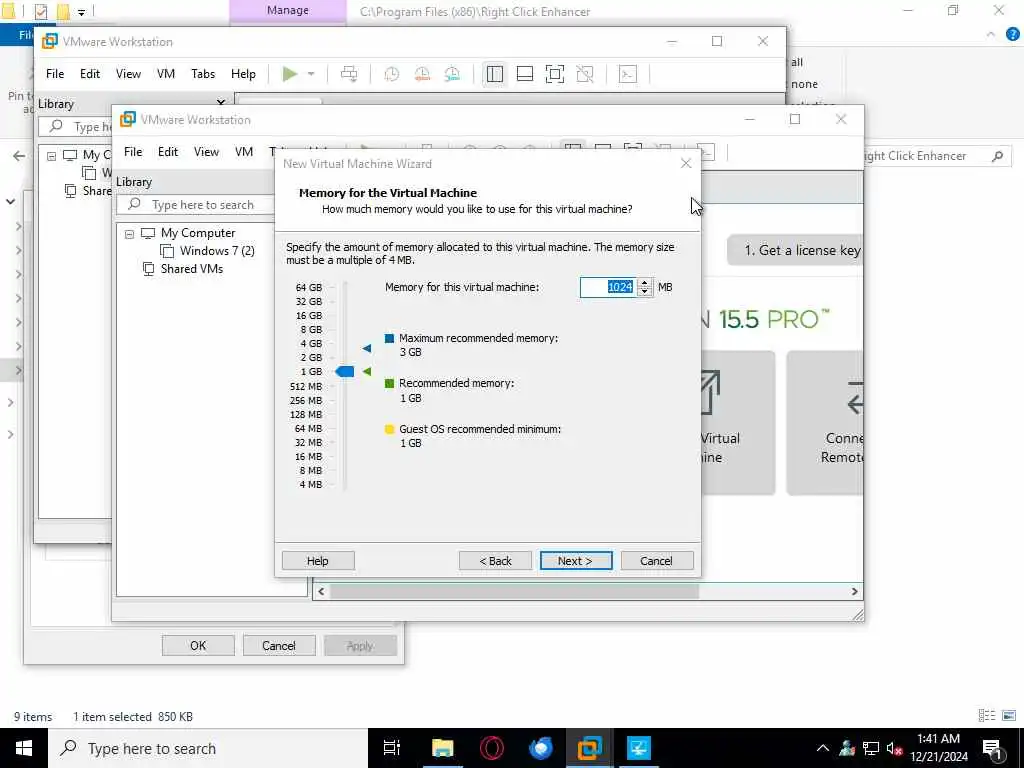The image size is (1024, 768).
Task: Open Help menu in back VMware window
Action: click(x=243, y=74)
